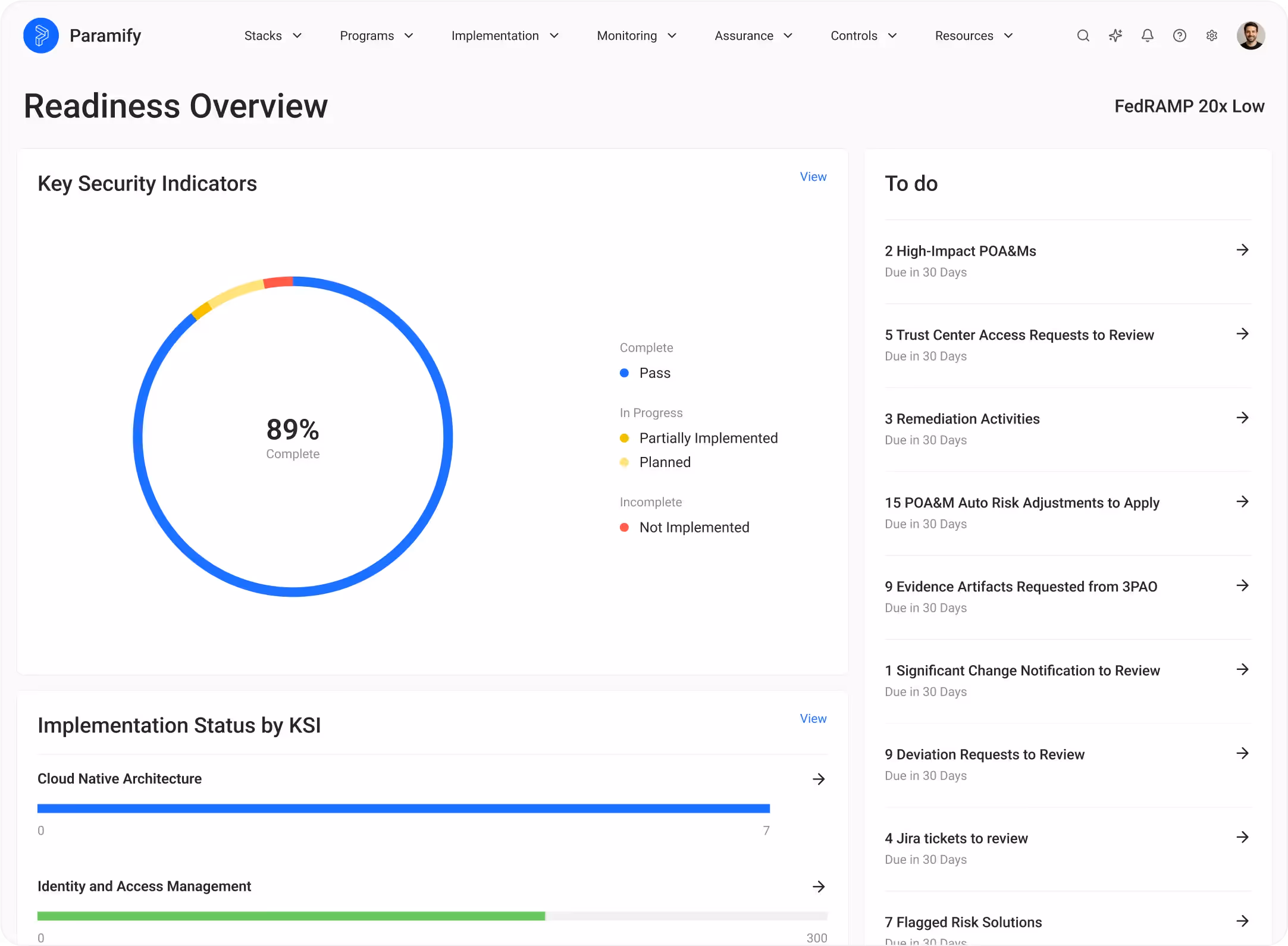Click arrow next to Cloud Native Architecture

pos(819,779)
